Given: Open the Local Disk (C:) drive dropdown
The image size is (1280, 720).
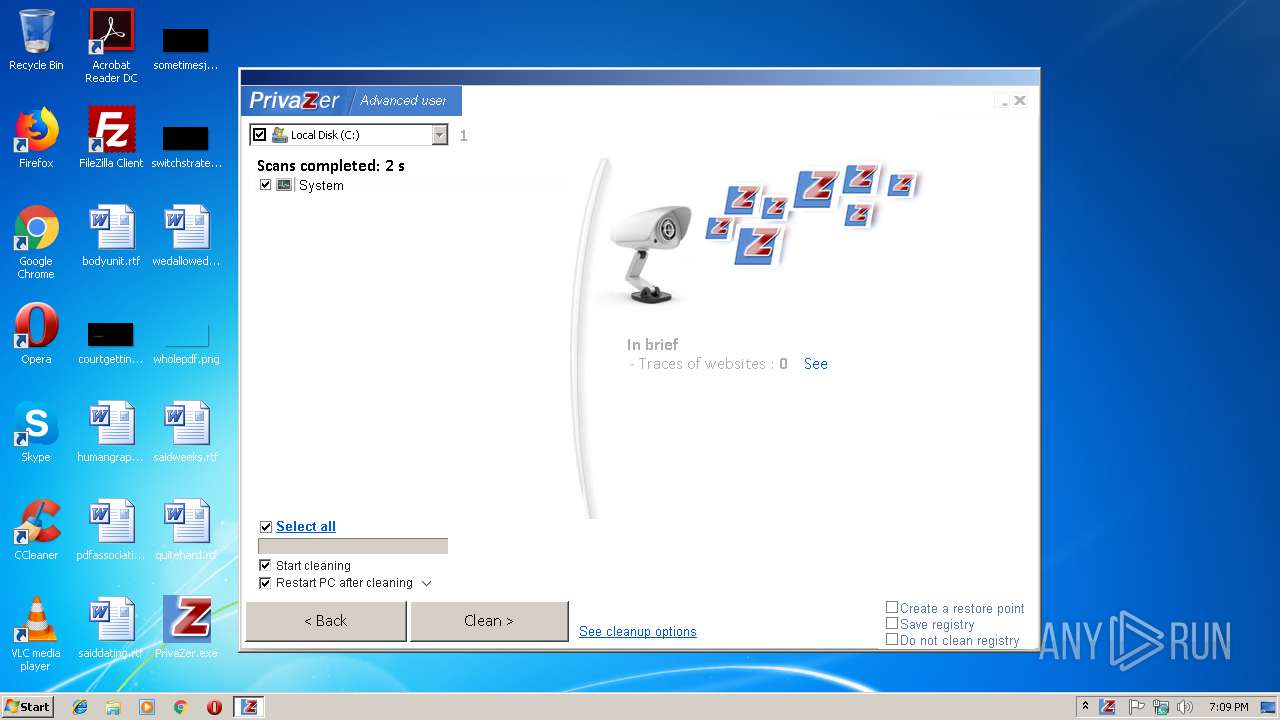Looking at the screenshot, I should 439,135.
